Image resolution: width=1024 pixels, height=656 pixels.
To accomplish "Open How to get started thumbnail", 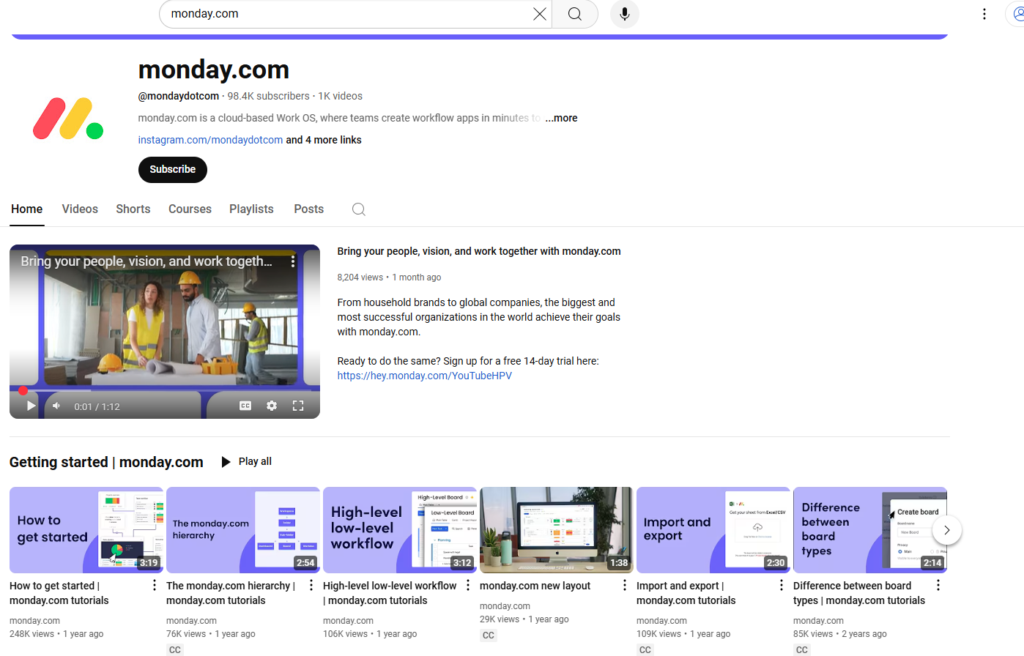I will coord(86,530).
